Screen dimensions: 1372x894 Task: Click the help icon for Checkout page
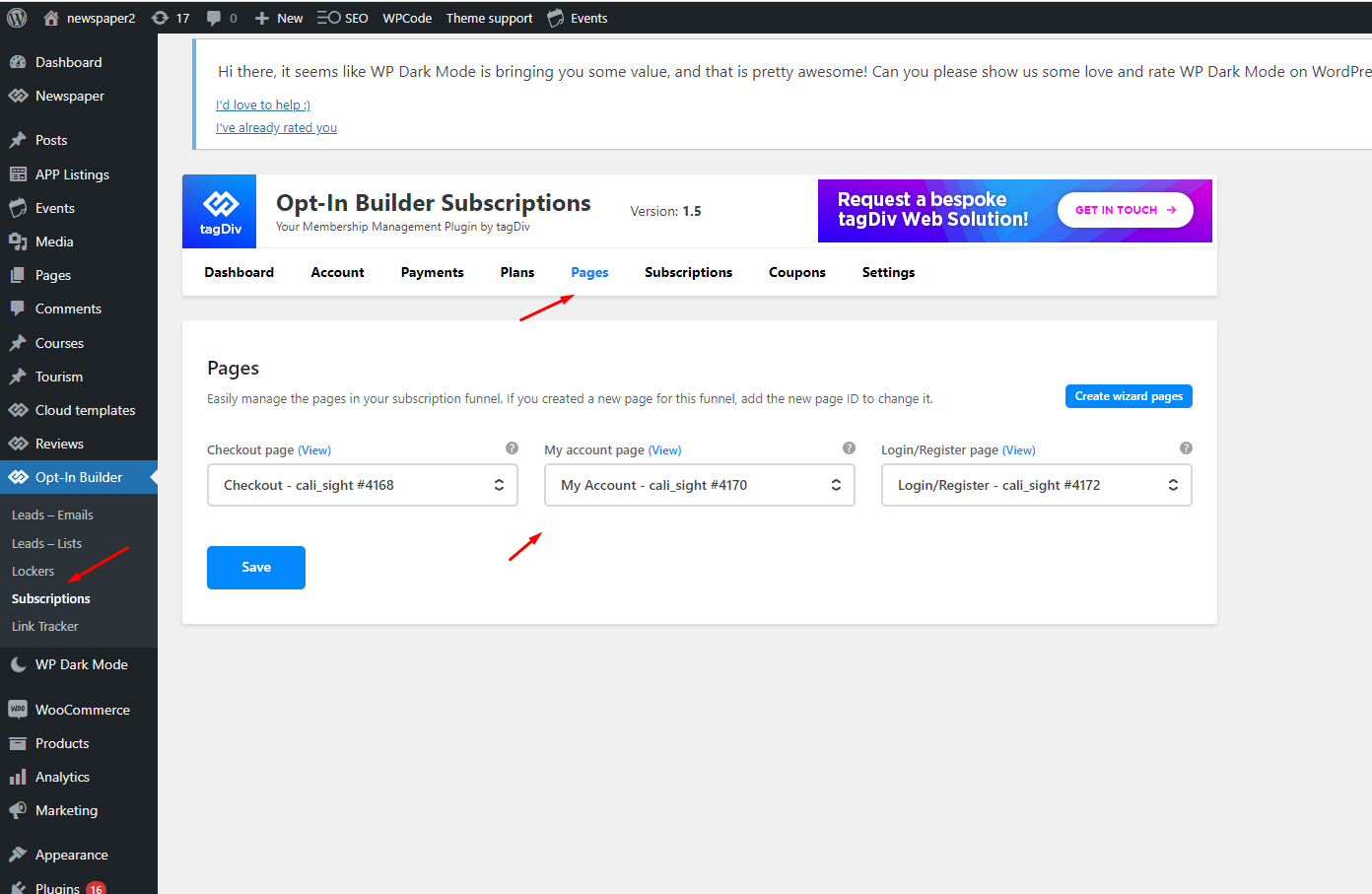(x=512, y=448)
